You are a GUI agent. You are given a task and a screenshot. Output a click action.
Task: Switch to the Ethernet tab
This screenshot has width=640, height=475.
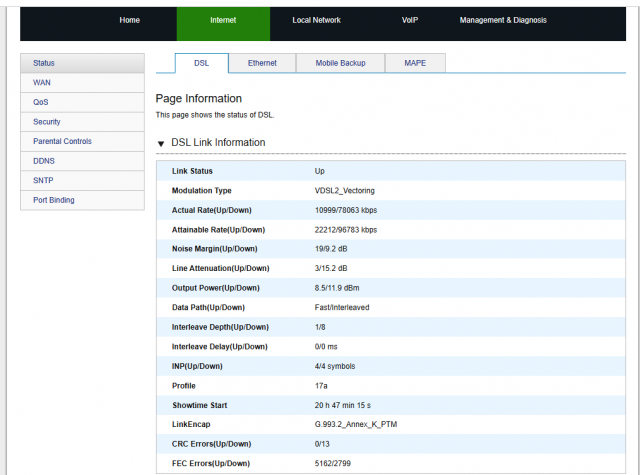coord(263,63)
